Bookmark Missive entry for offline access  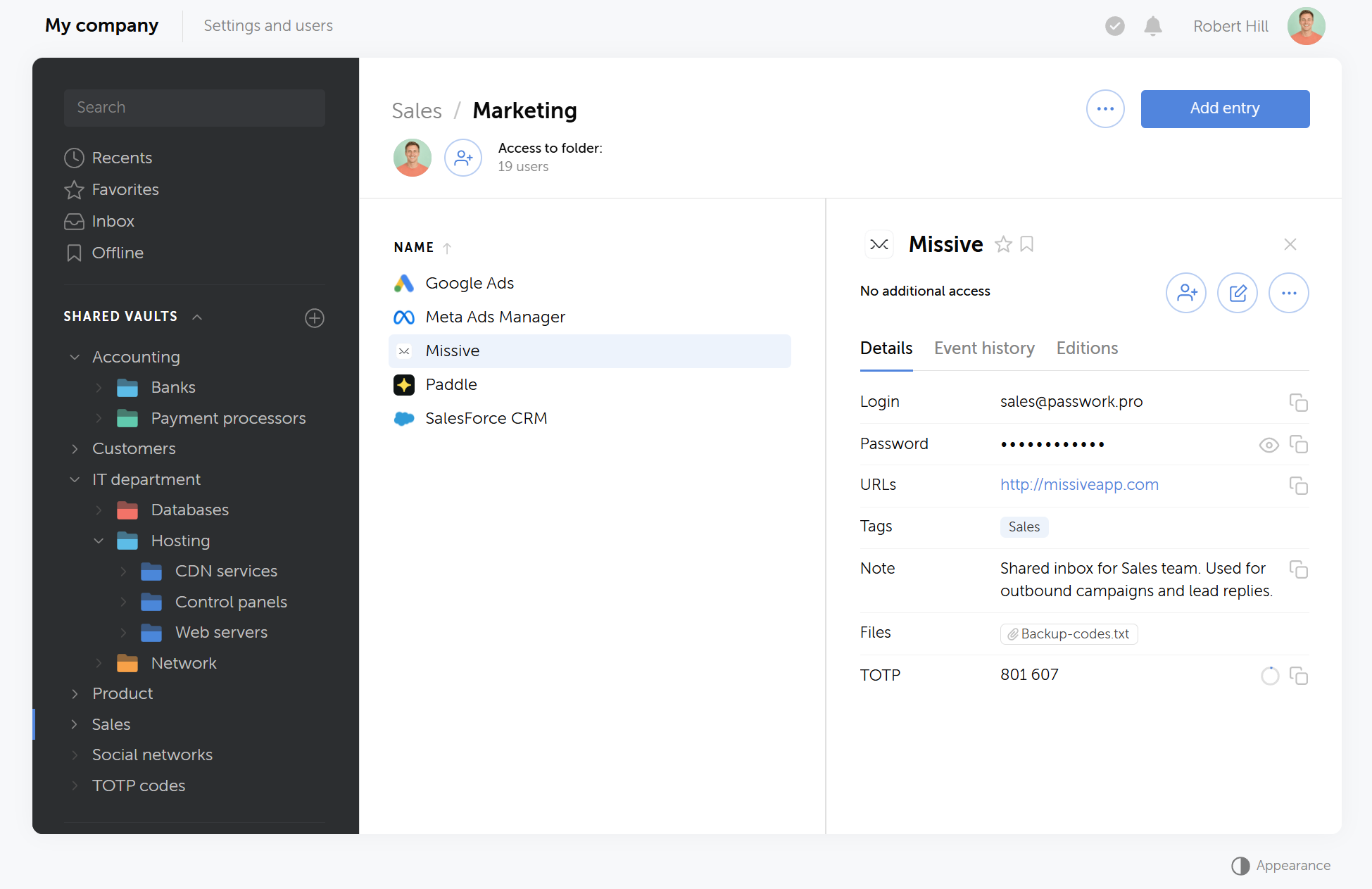coord(1027,244)
